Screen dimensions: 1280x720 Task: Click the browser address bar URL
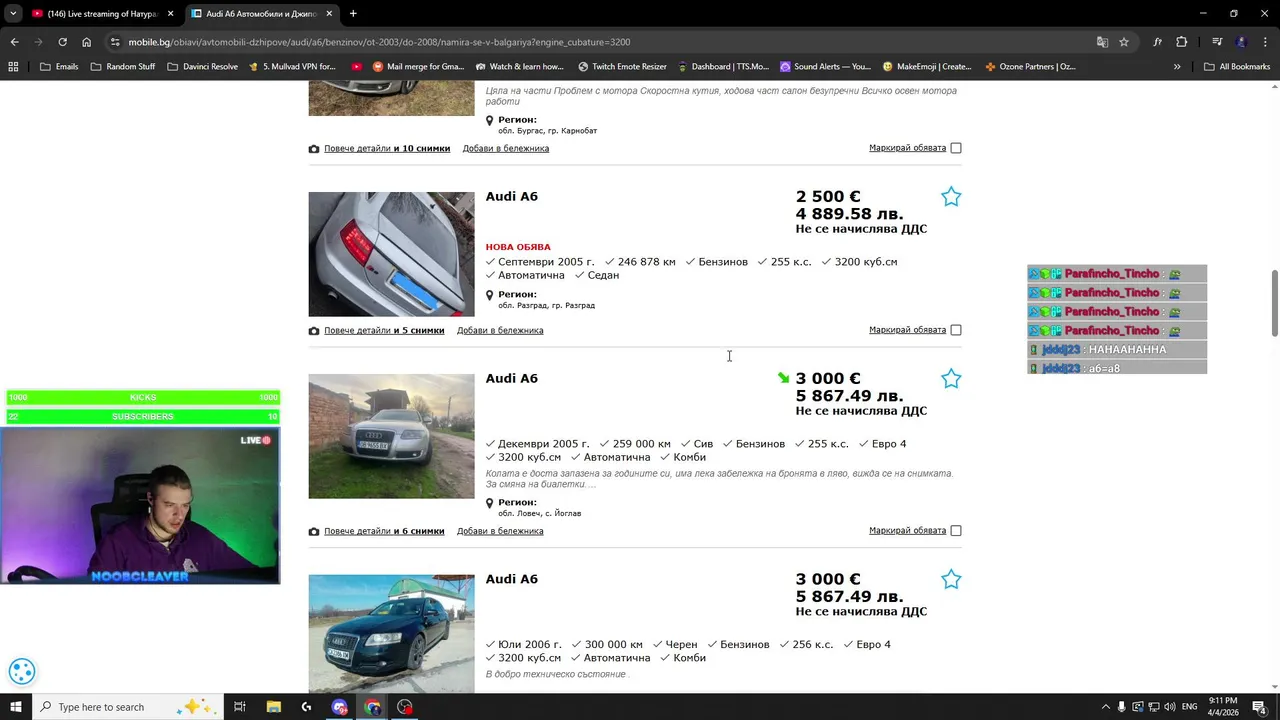pos(379,42)
